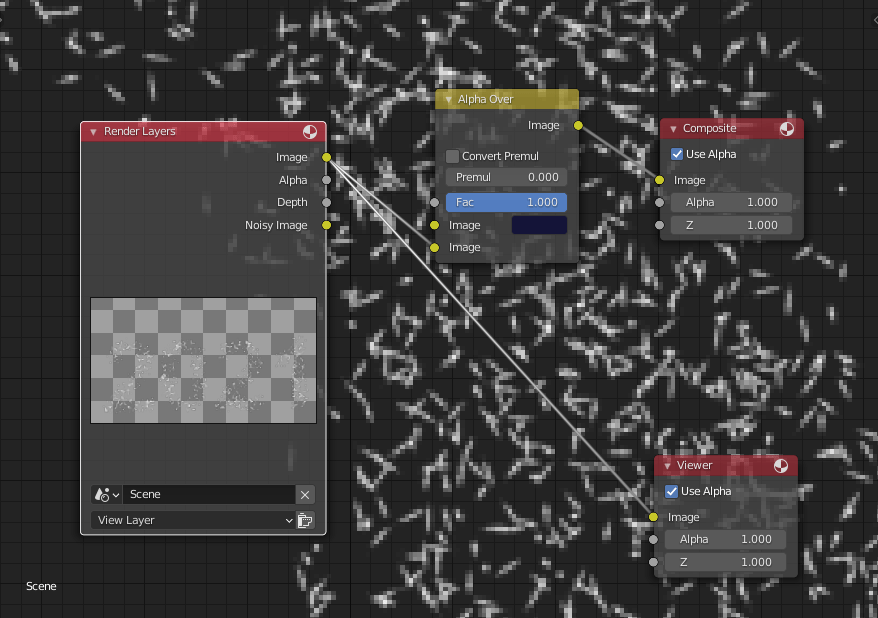
Task: Click the render result sphere icon on Render Layers header
Action: [311, 131]
